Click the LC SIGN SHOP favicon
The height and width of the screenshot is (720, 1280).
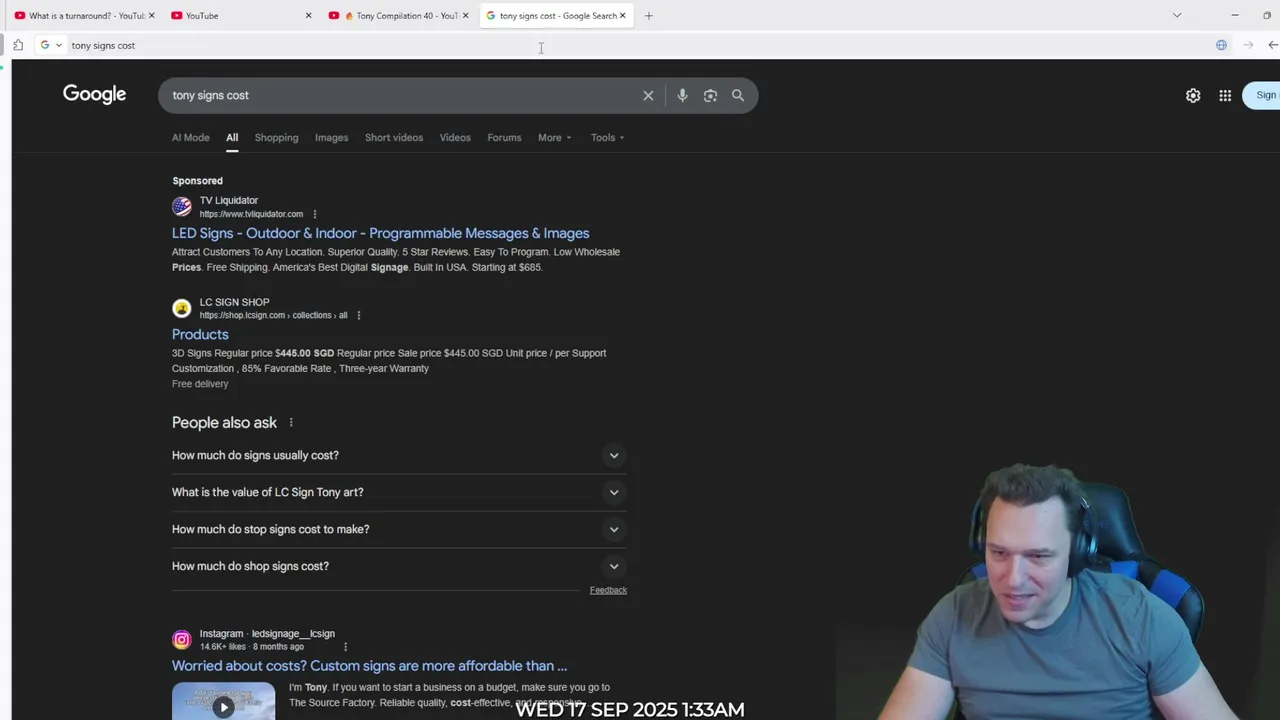181,308
